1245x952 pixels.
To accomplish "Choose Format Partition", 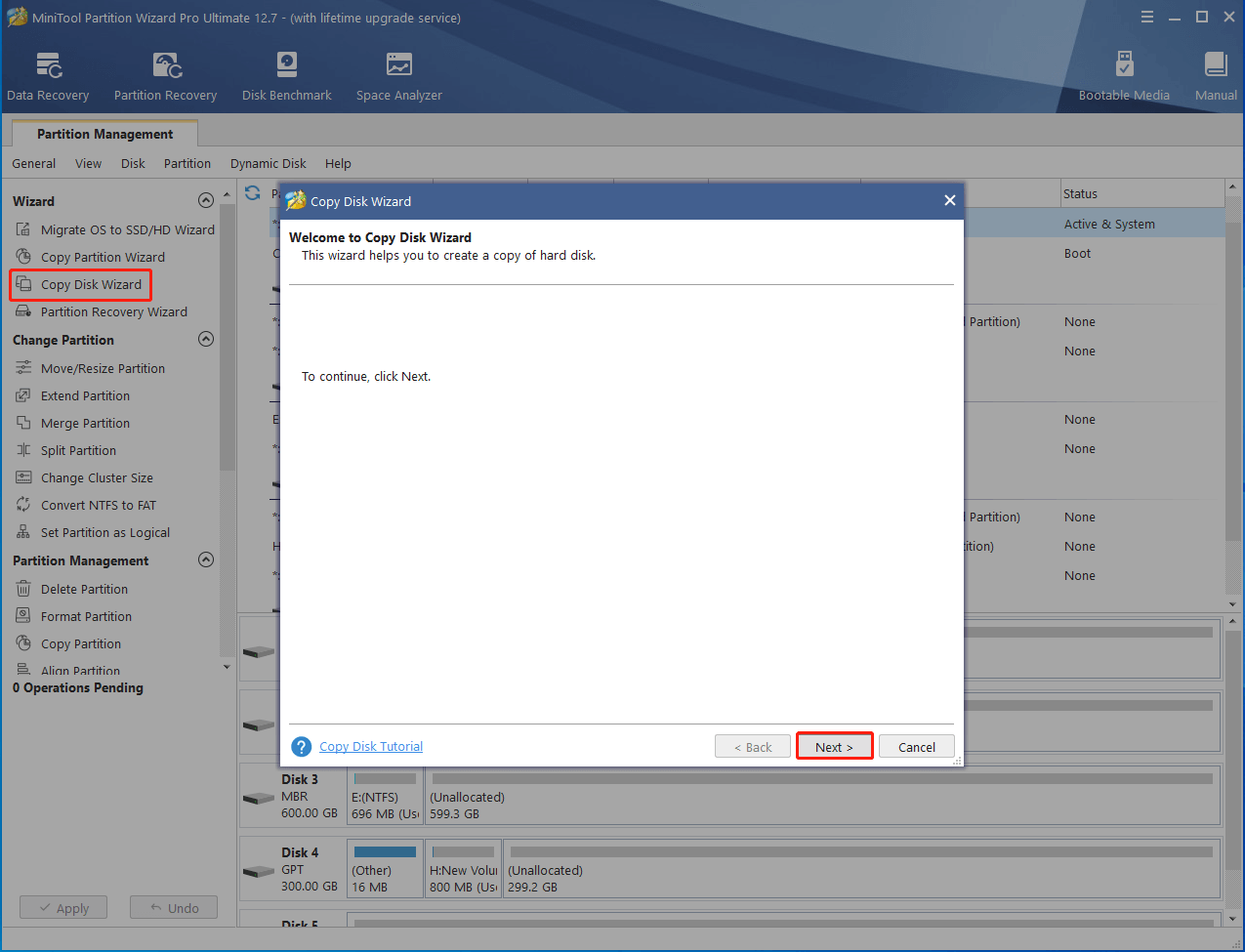I will tap(74, 616).
